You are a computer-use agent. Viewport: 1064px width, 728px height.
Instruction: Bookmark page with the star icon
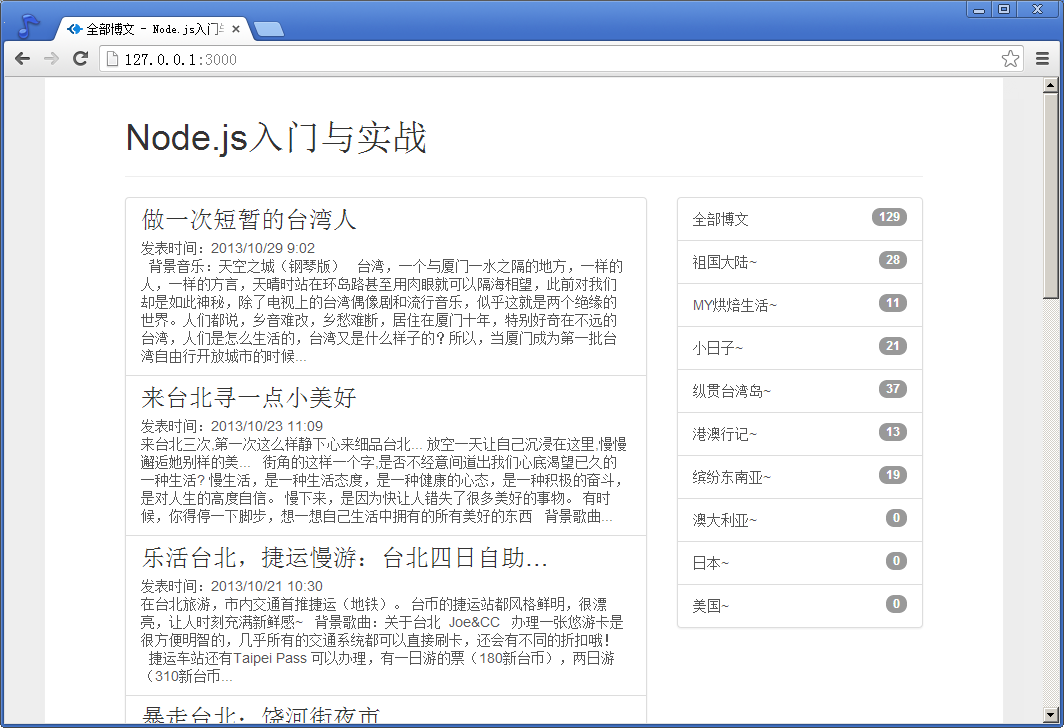1010,59
